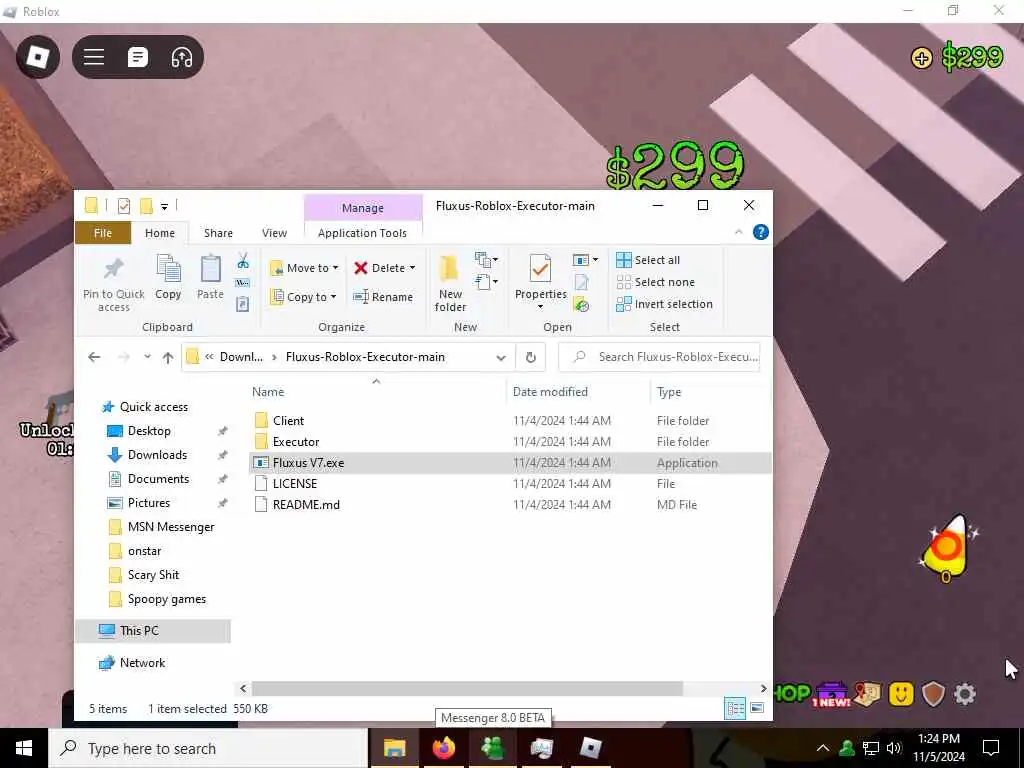Select the Home ribbon tab

159,233
